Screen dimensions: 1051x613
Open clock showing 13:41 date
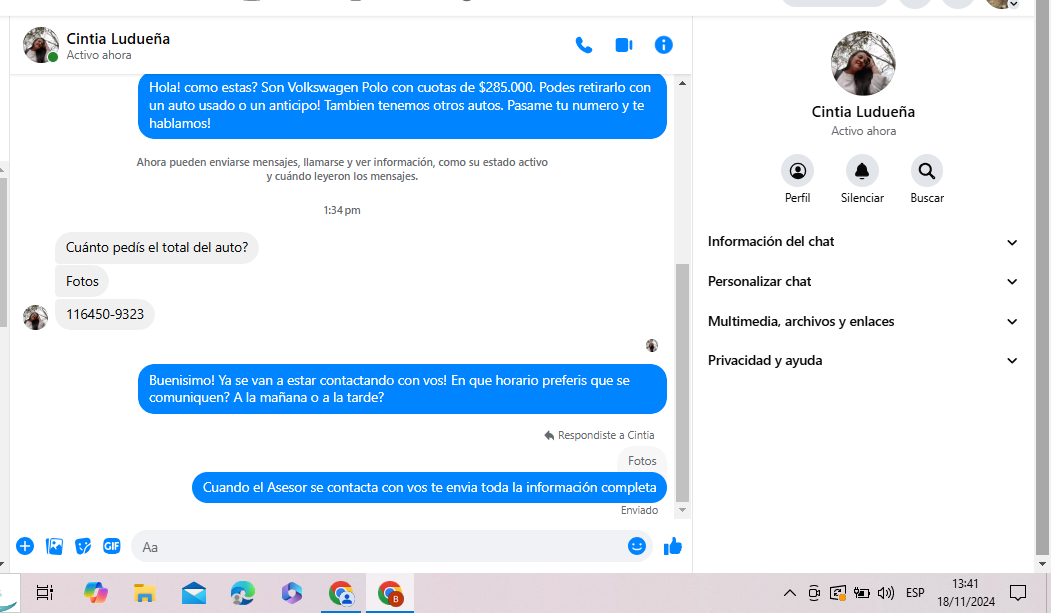[966, 592]
